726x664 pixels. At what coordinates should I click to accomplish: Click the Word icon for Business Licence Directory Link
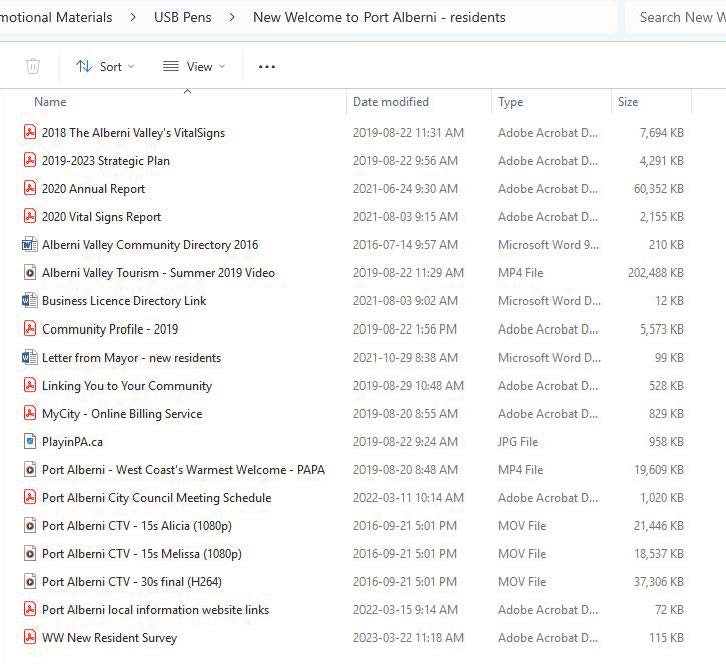[30, 301]
